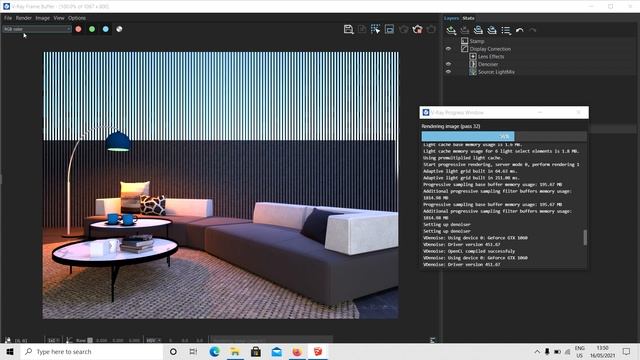Viewport: 640px width, 360px height.
Task: Click the load layer preset icon
Action: 492,30
